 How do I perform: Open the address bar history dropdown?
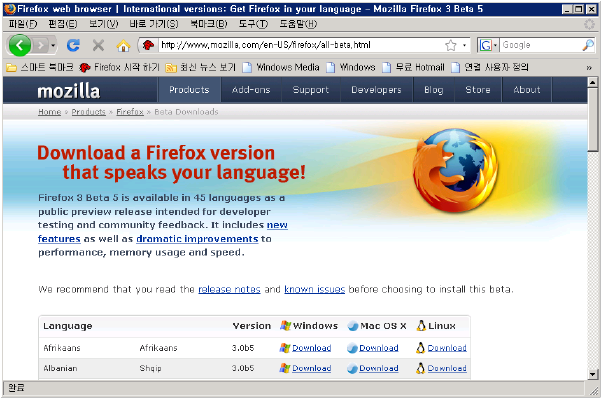tap(464, 45)
